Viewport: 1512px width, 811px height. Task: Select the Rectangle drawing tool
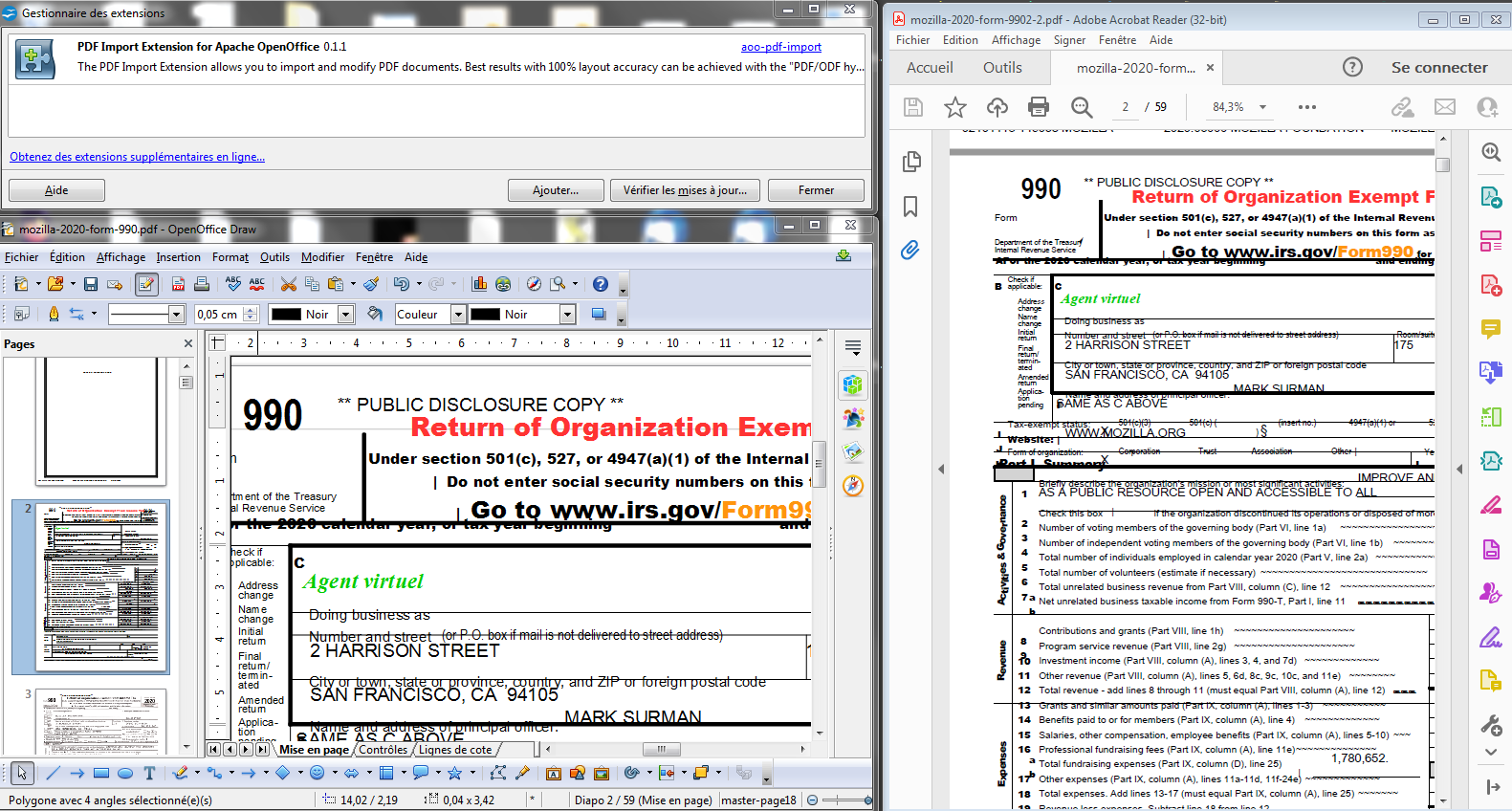tap(100, 773)
